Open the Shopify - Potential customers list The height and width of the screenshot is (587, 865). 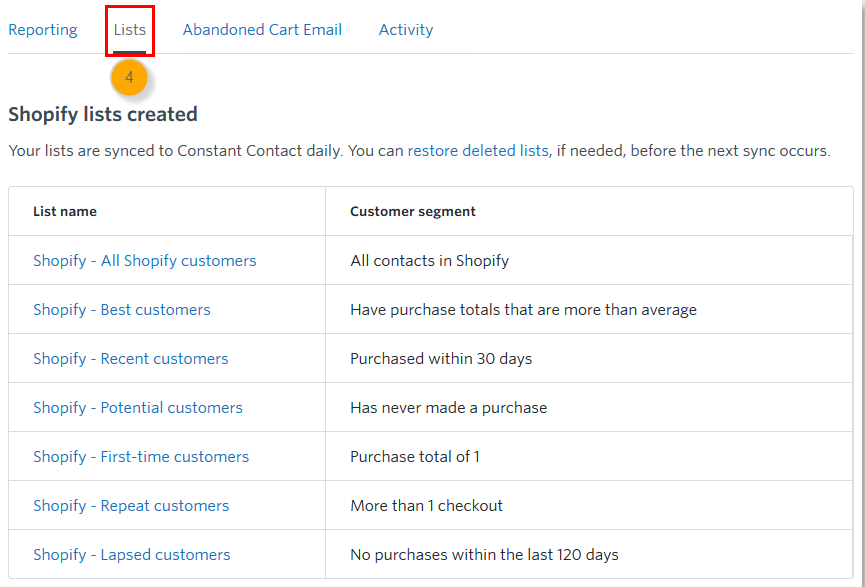pyautogui.click(x=138, y=407)
